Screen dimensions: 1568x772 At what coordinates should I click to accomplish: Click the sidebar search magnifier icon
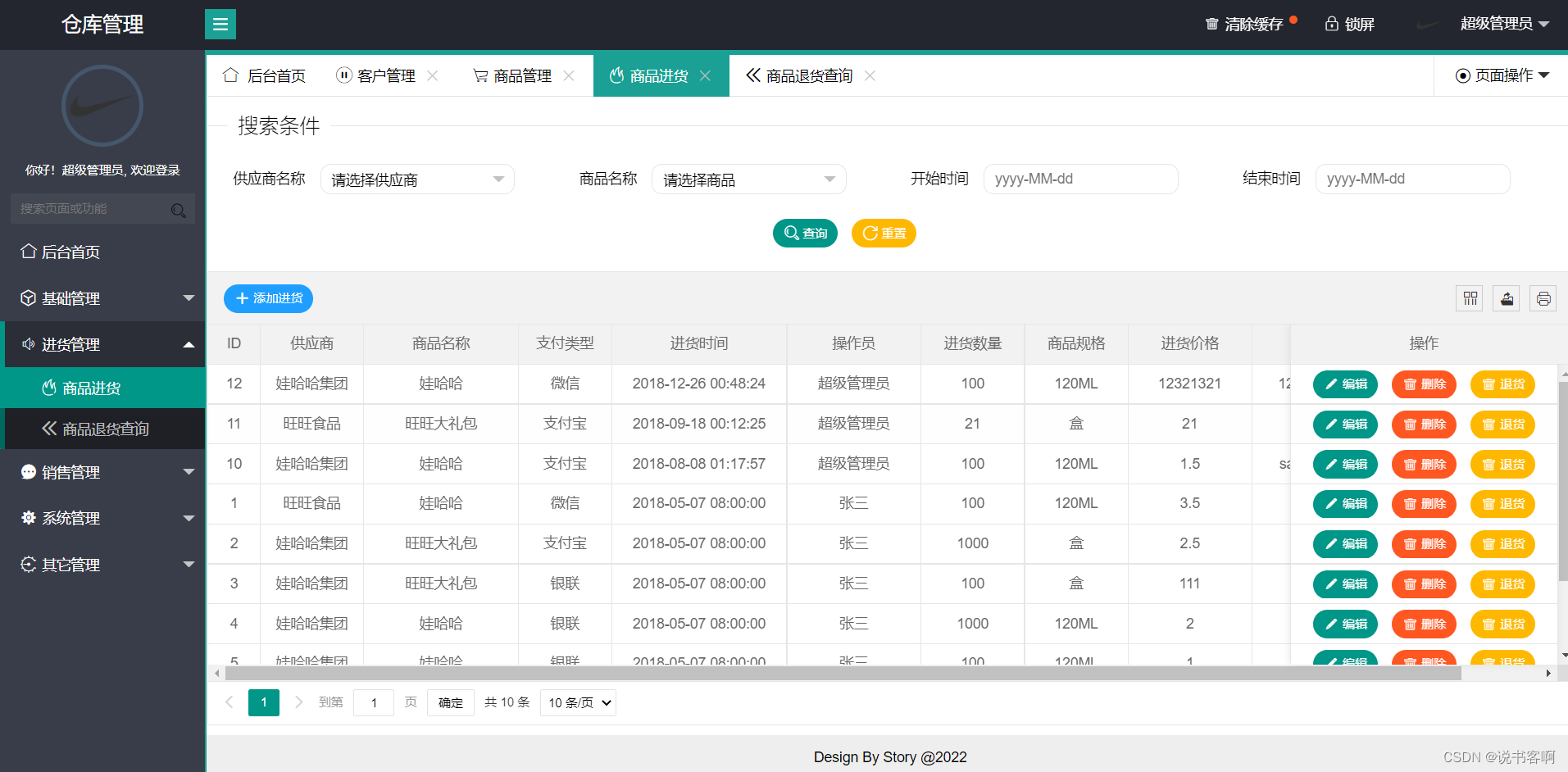click(x=178, y=210)
